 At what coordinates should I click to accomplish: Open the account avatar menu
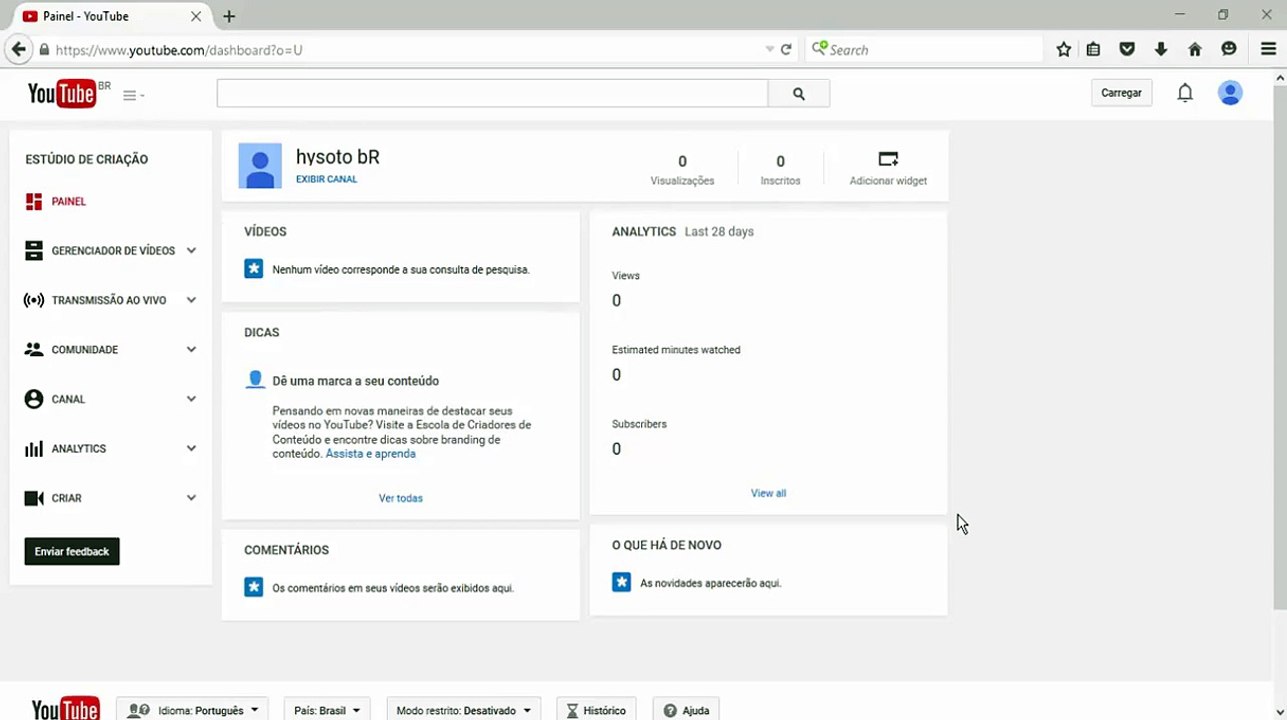pyautogui.click(x=1230, y=93)
